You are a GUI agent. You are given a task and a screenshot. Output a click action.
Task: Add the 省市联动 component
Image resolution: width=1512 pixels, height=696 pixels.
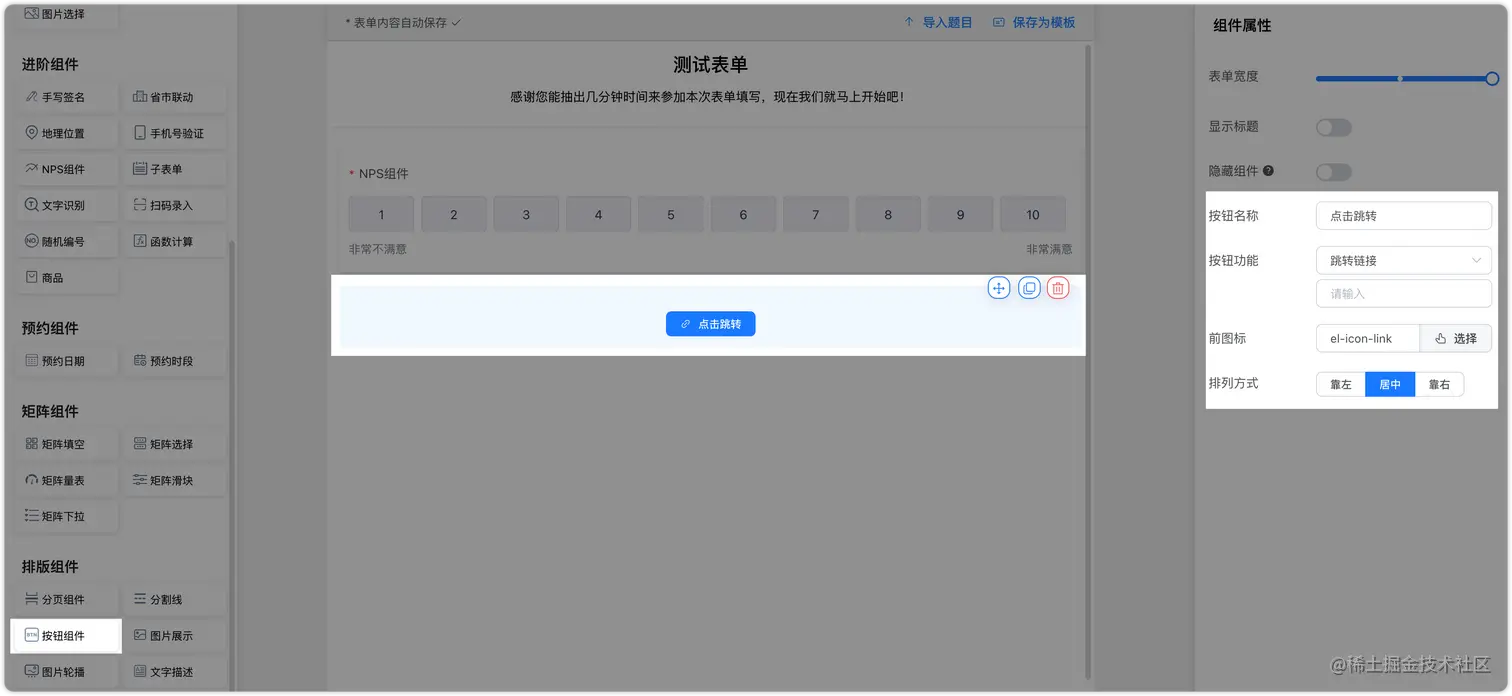point(175,97)
